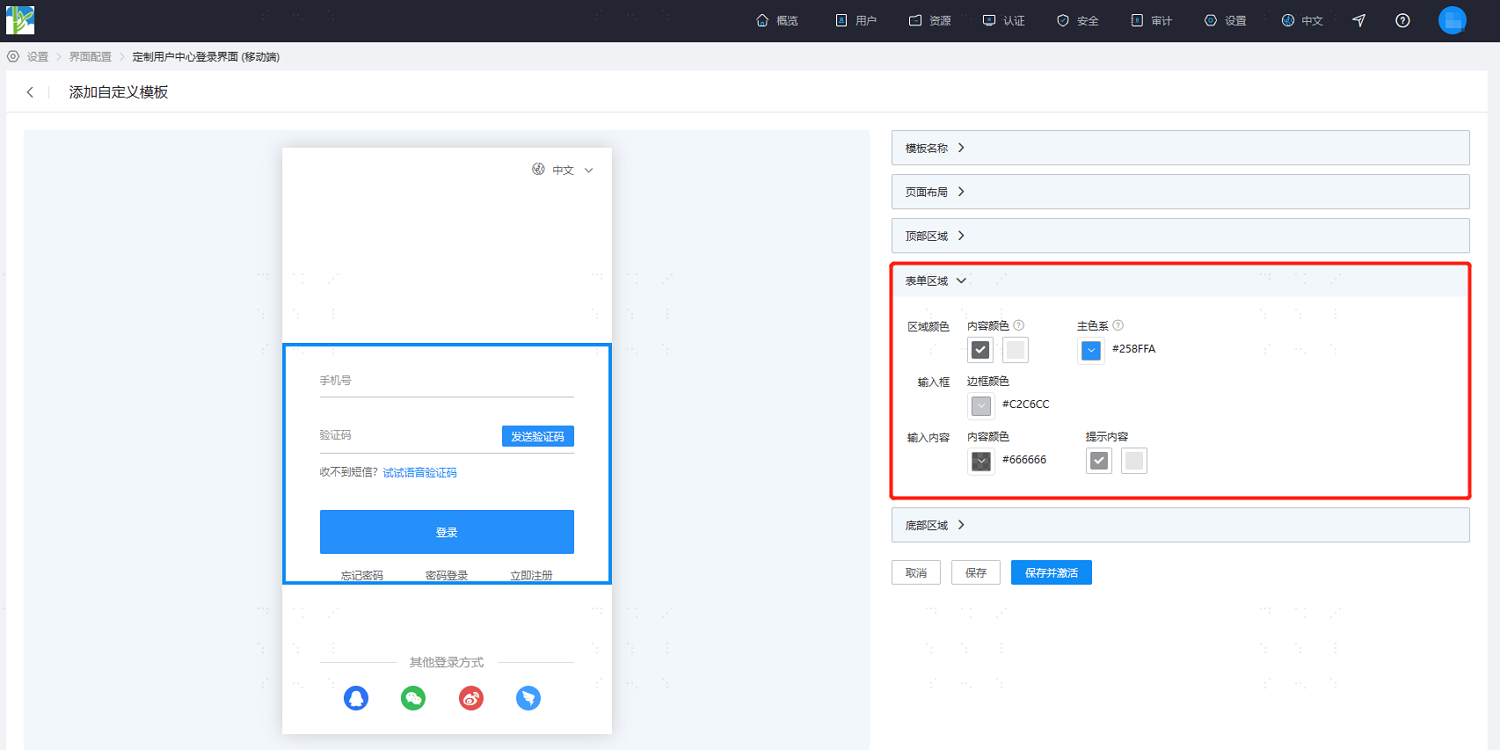The image size is (1500, 750).
Task: Click the DingTalk login icon
Action: 528,698
